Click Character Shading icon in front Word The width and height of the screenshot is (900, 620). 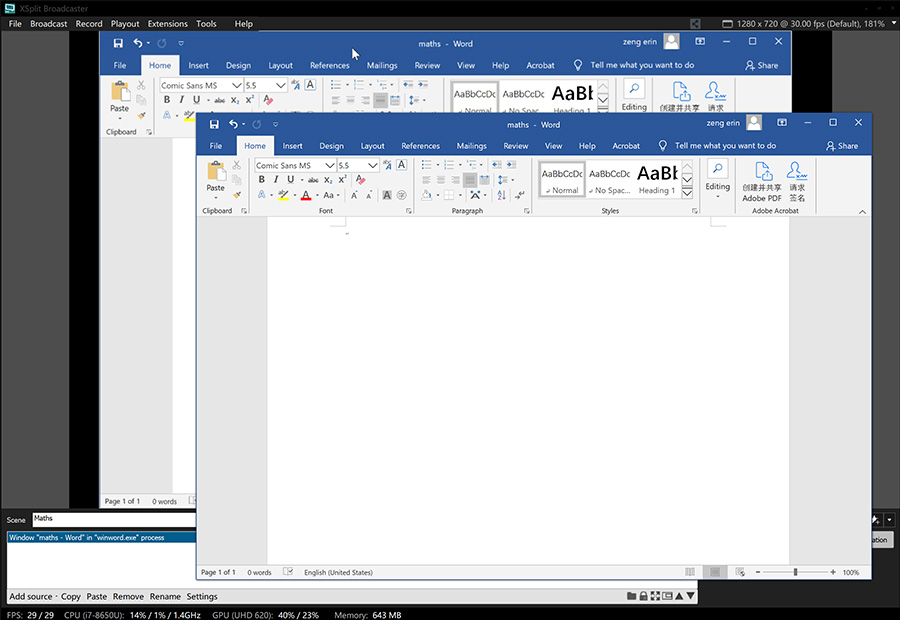387,195
